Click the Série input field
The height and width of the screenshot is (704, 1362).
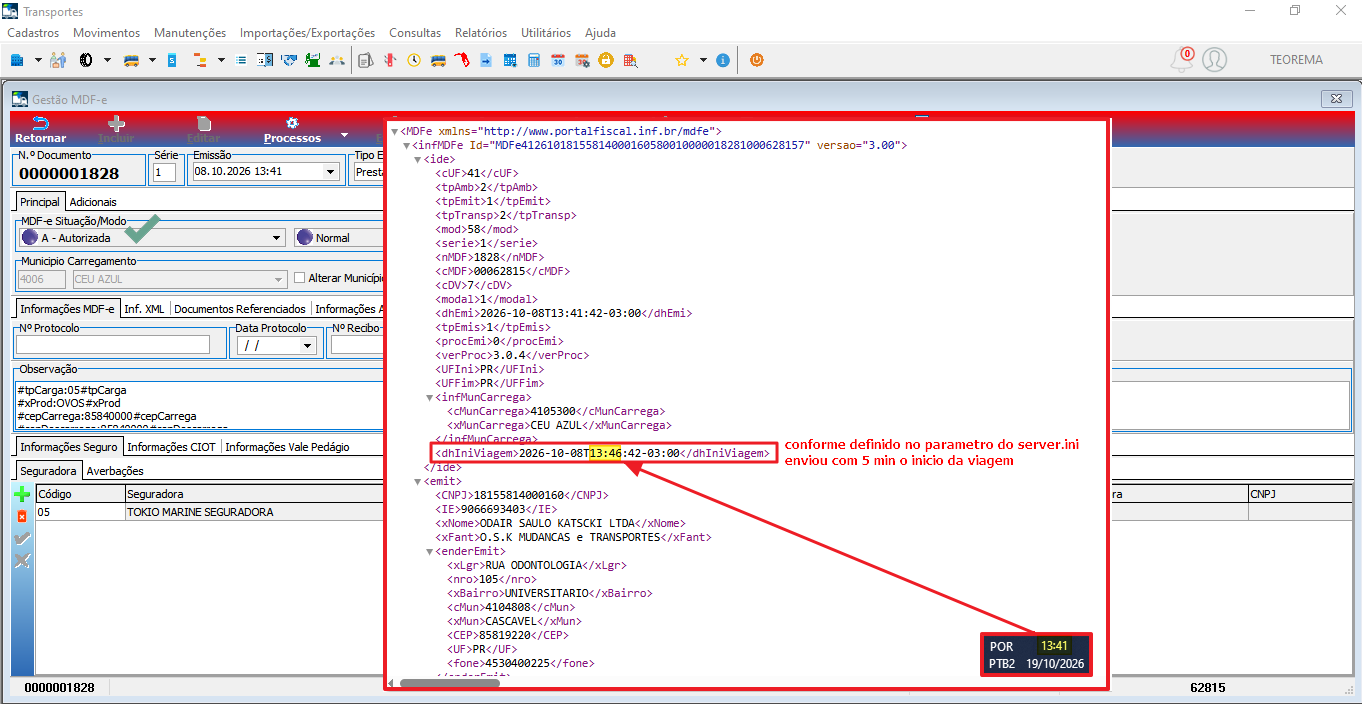coord(165,172)
